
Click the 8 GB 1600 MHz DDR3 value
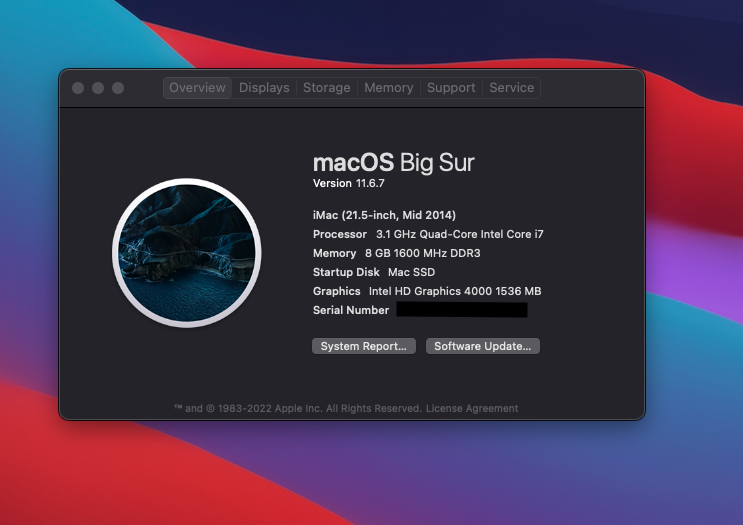coord(423,253)
